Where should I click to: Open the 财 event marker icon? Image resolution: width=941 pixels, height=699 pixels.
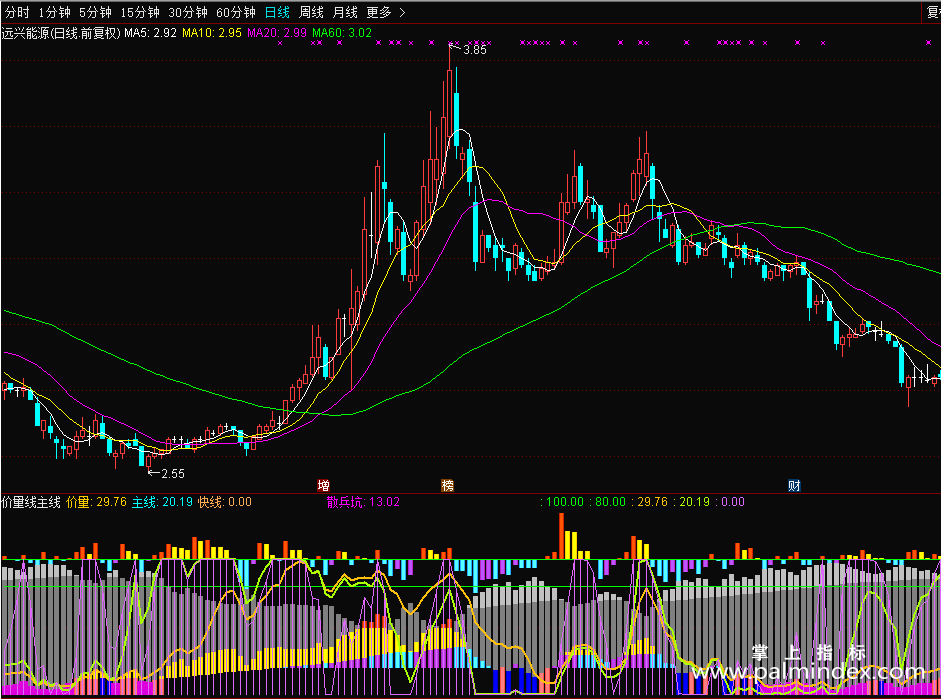tap(794, 485)
